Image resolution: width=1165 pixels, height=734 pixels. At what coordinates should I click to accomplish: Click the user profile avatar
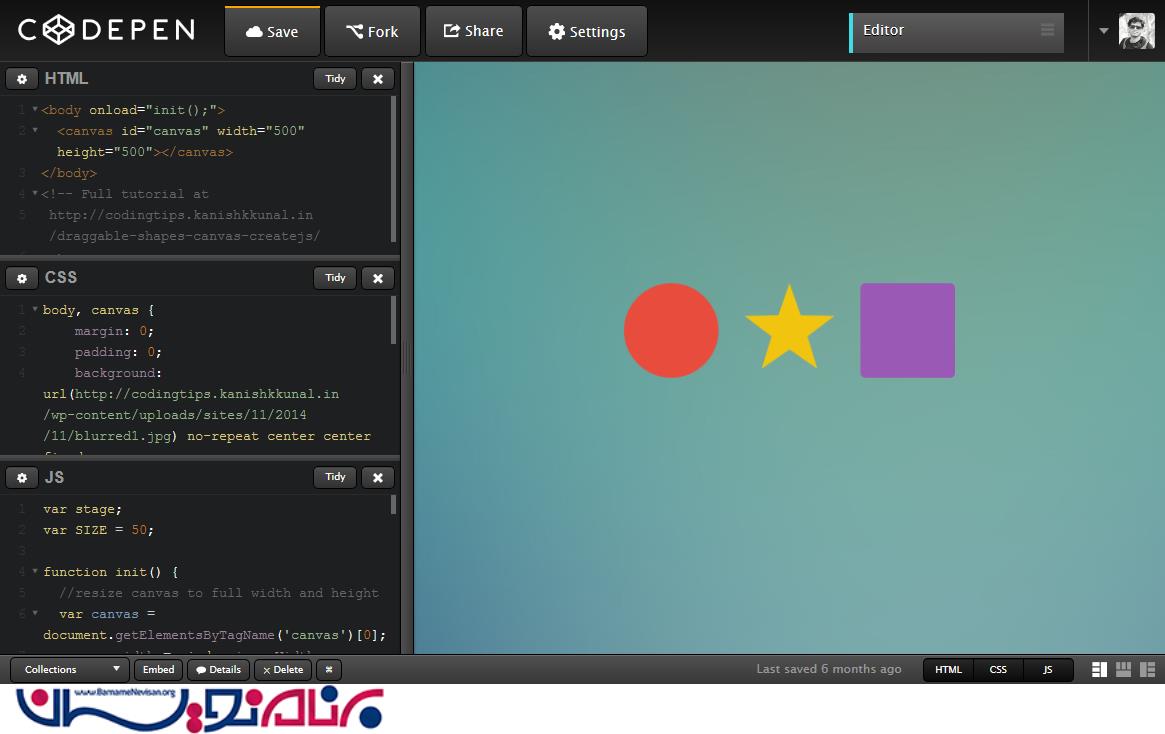[x=1137, y=31]
